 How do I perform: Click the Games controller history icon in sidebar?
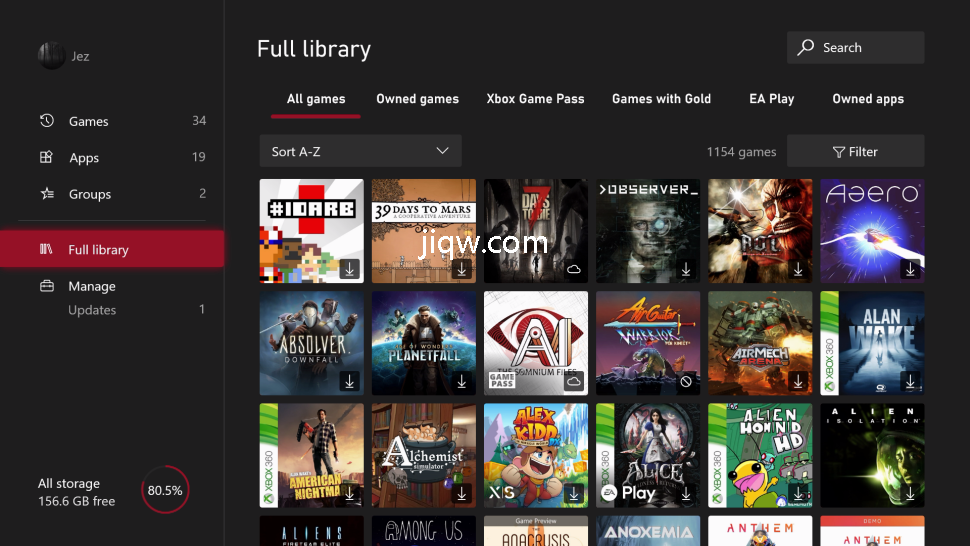[x=46, y=121]
